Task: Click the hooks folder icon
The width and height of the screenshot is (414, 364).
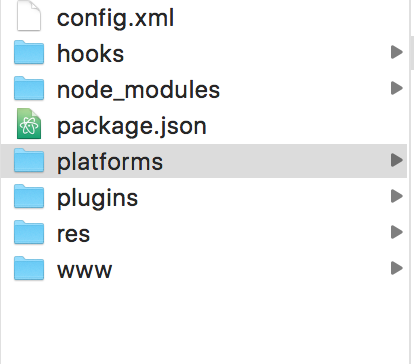Action: [x=29, y=52]
